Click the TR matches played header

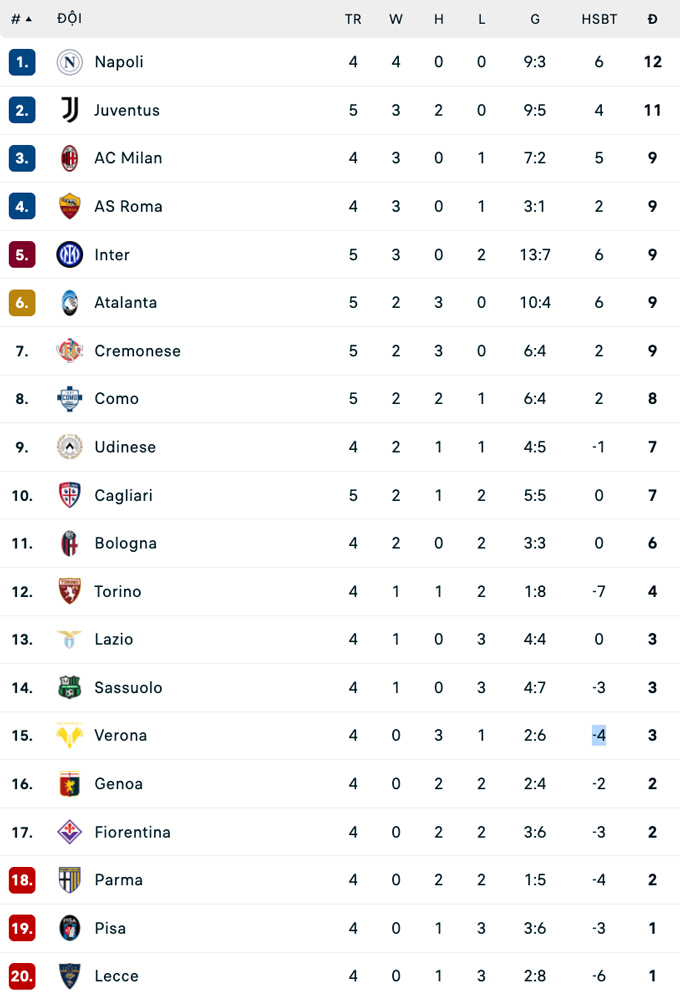click(x=353, y=19)
